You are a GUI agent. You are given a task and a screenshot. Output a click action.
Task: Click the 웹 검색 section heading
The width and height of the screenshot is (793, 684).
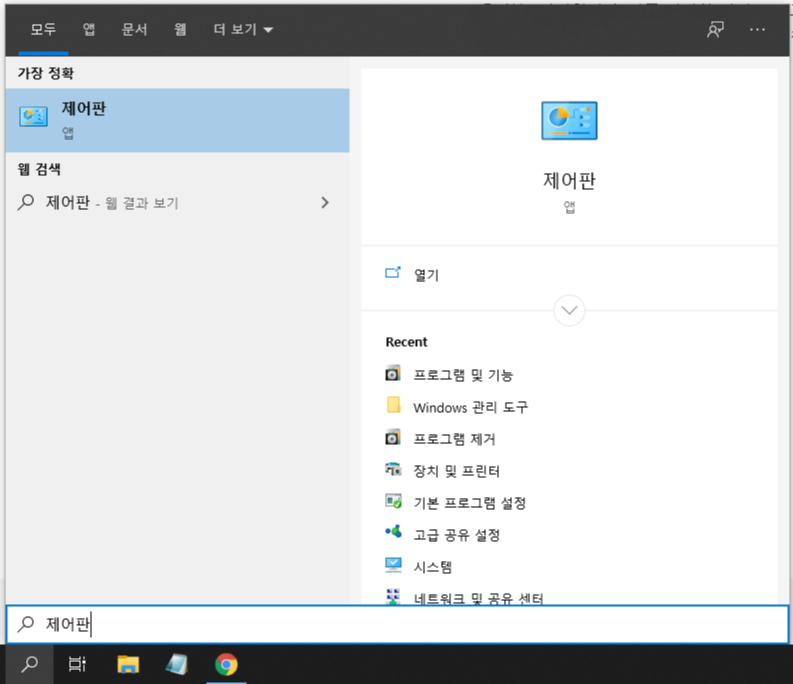click(39, 169)
